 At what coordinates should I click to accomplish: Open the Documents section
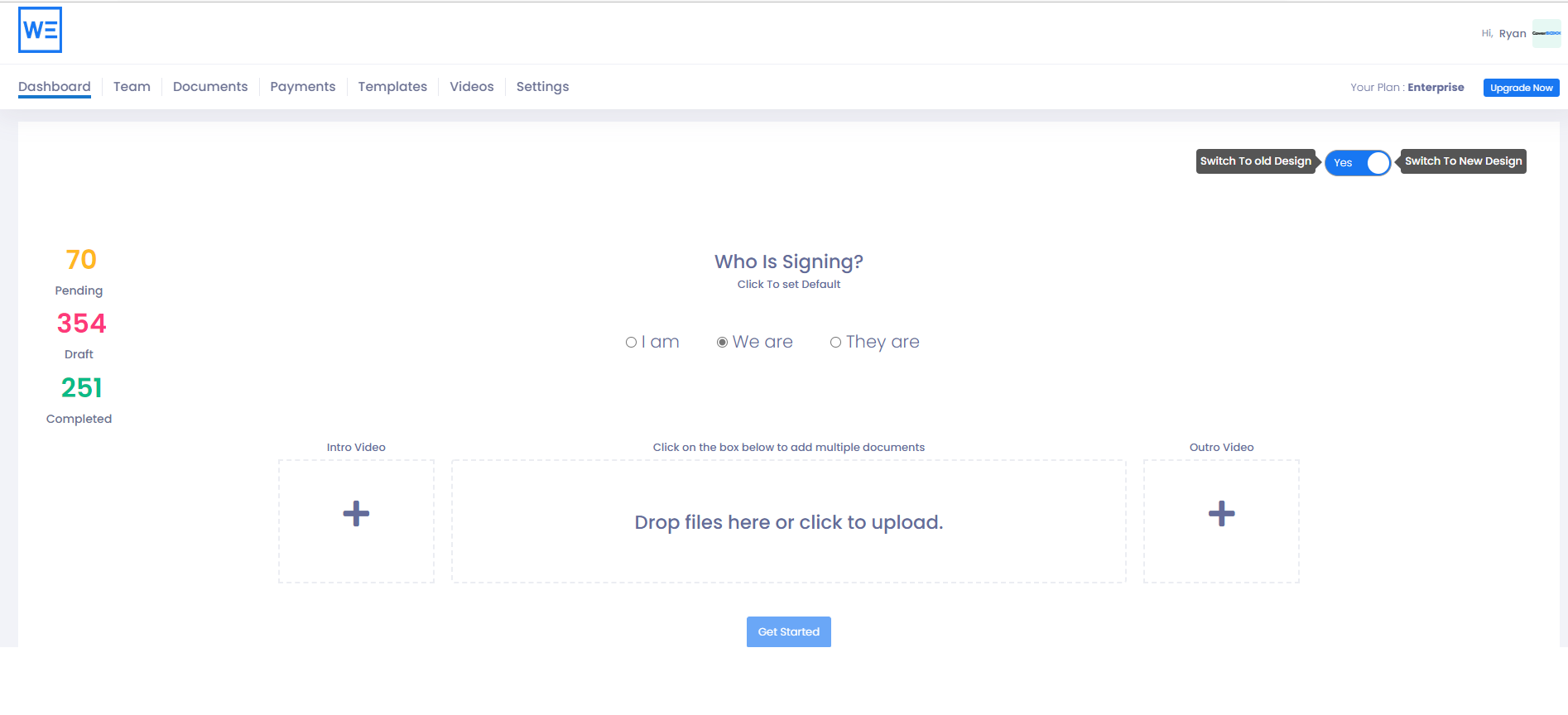pyautogui.click(x=210, y=86)
